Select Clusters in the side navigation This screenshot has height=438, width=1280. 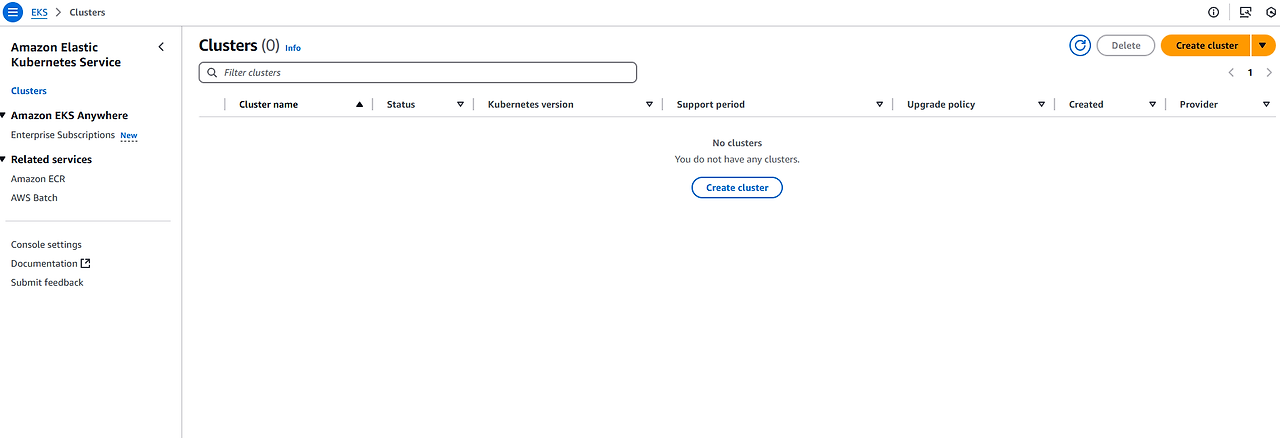tap(29, 91)
